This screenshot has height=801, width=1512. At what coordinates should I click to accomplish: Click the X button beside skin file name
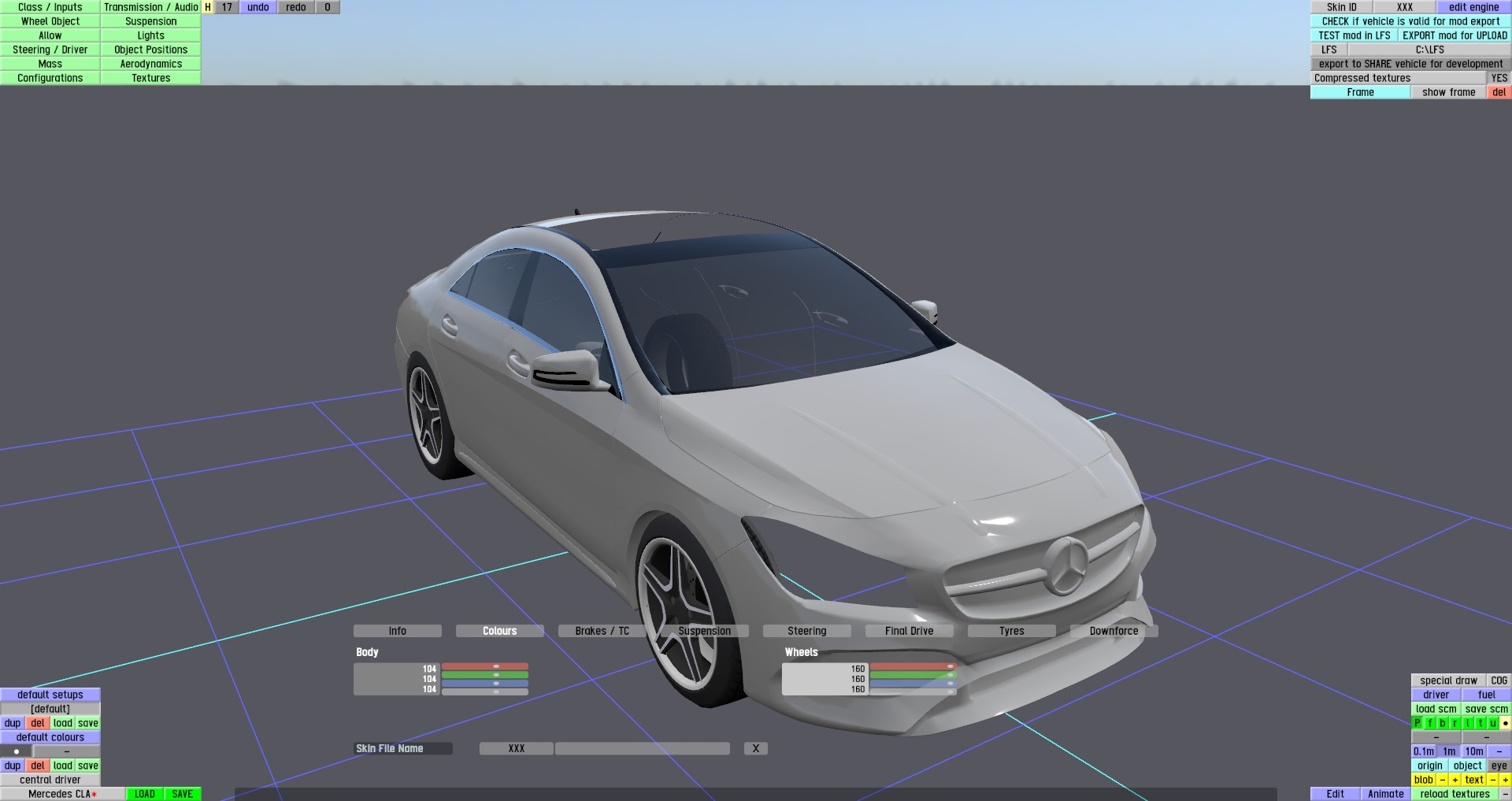tap(756, 748)
